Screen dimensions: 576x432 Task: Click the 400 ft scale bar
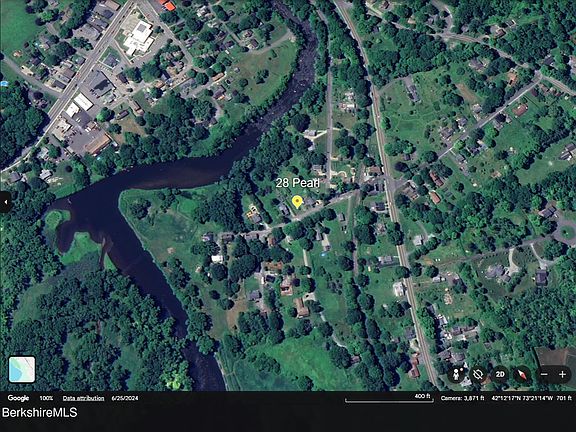(x=389, y=398)
